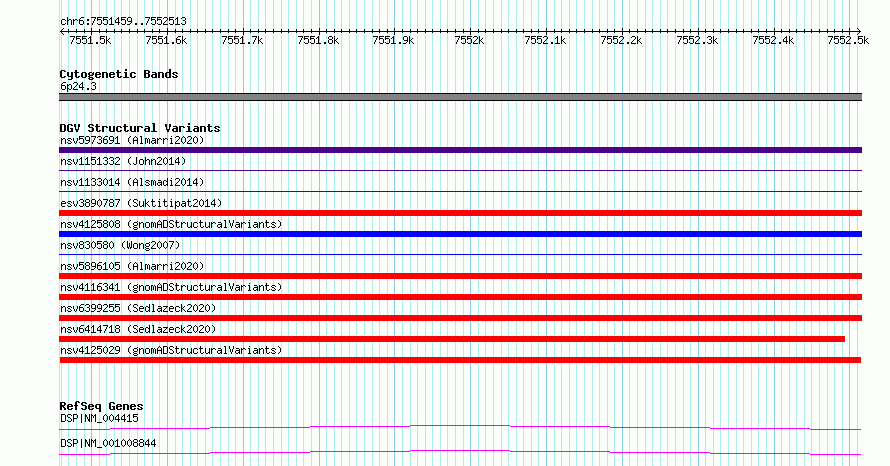
Task: Click ruler tick label 7551.6k
Action: [166, 40]
